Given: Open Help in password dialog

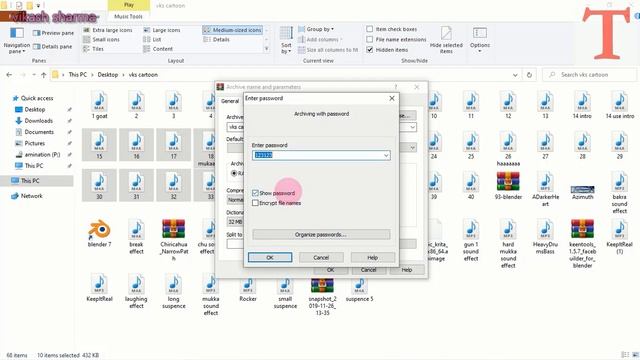Looking at the screenshot, I should 373,258.
